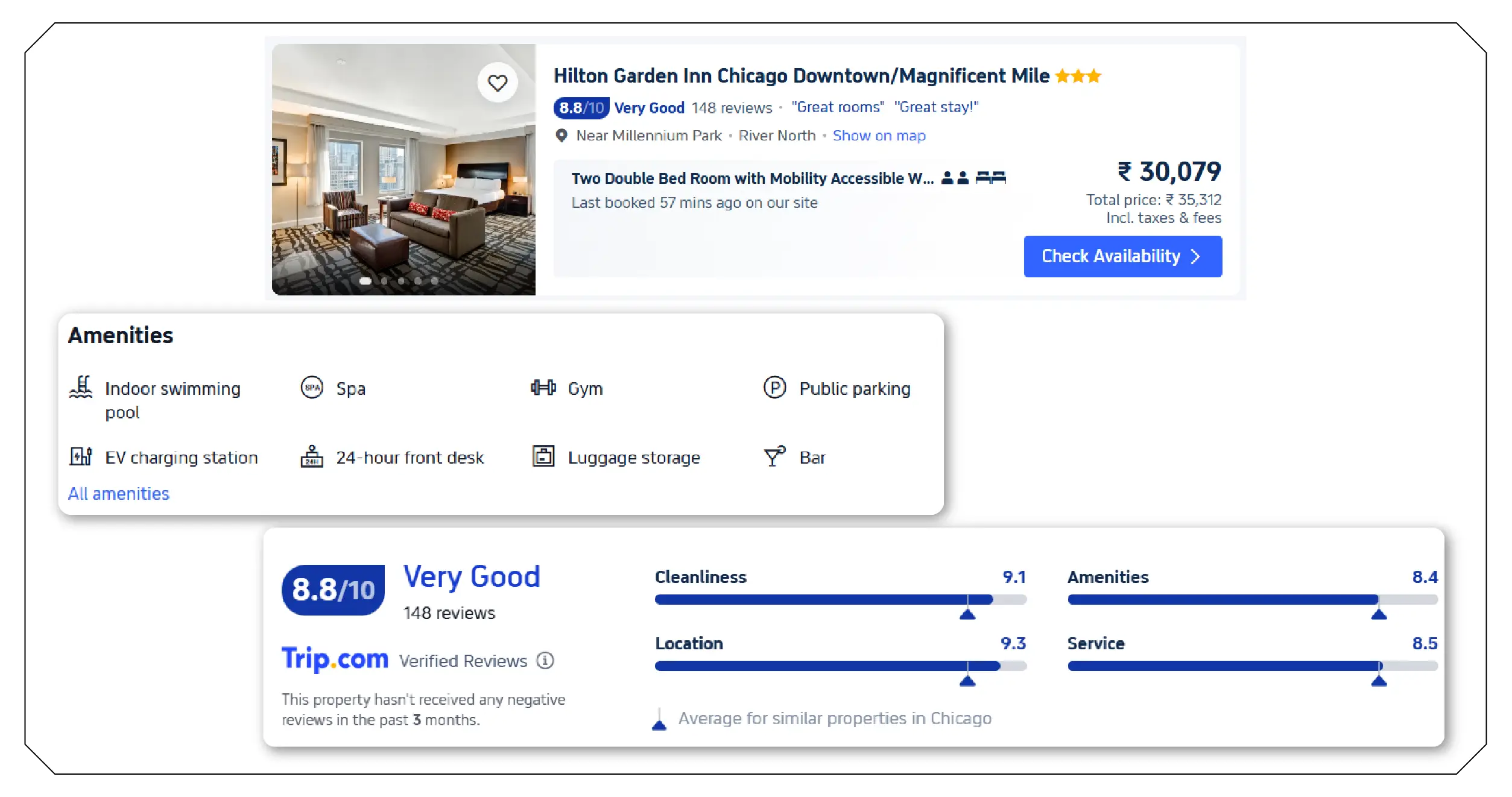
Task: Click the Indoor swimming pool icon
Action: click(x=81, y=388)
